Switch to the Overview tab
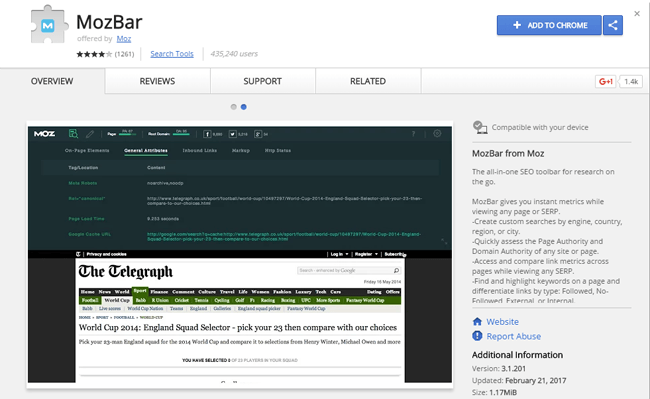650x399 pixels. (52, 81)
